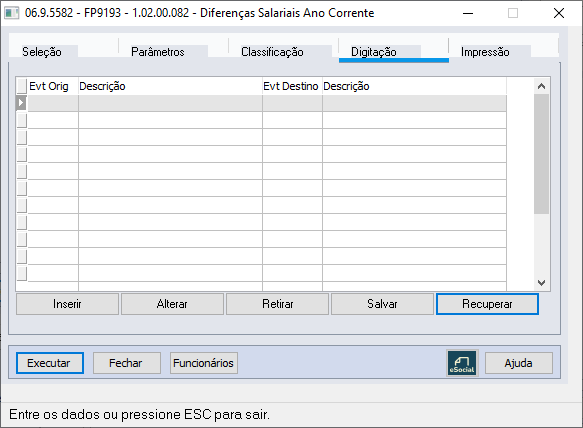Run the process with Executar
Screen dimensions: 583x428
click(49, 363)
